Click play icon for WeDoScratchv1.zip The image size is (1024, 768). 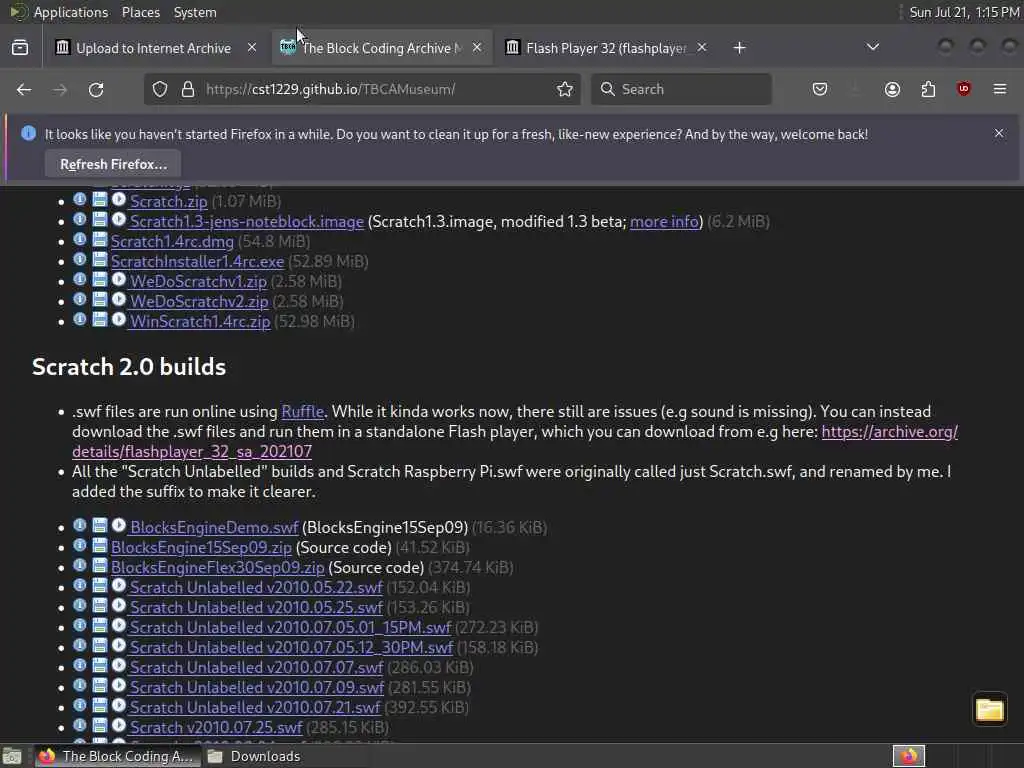pyautogui.click(x=119, y=280)
